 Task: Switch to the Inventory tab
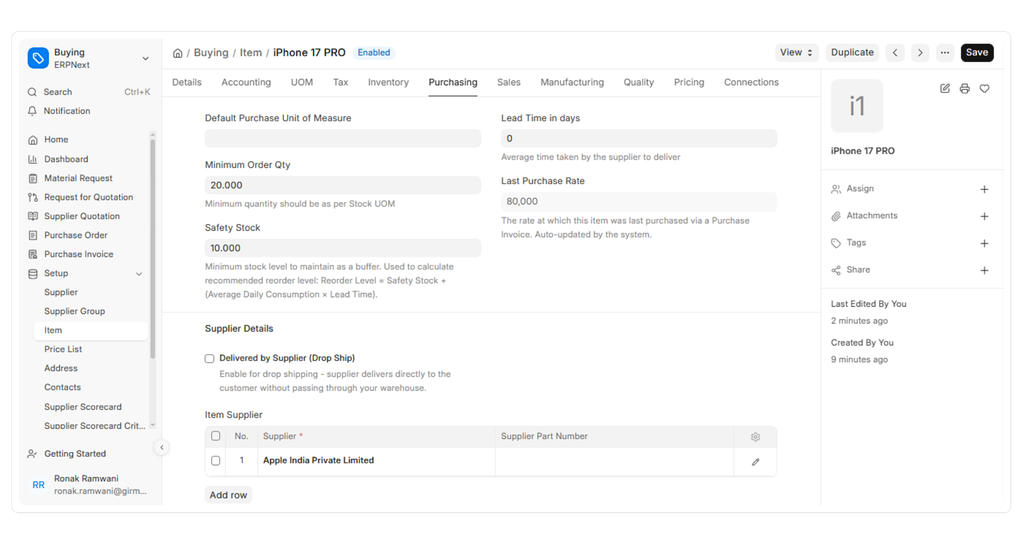pyautogui.click(x=388, y=82)
